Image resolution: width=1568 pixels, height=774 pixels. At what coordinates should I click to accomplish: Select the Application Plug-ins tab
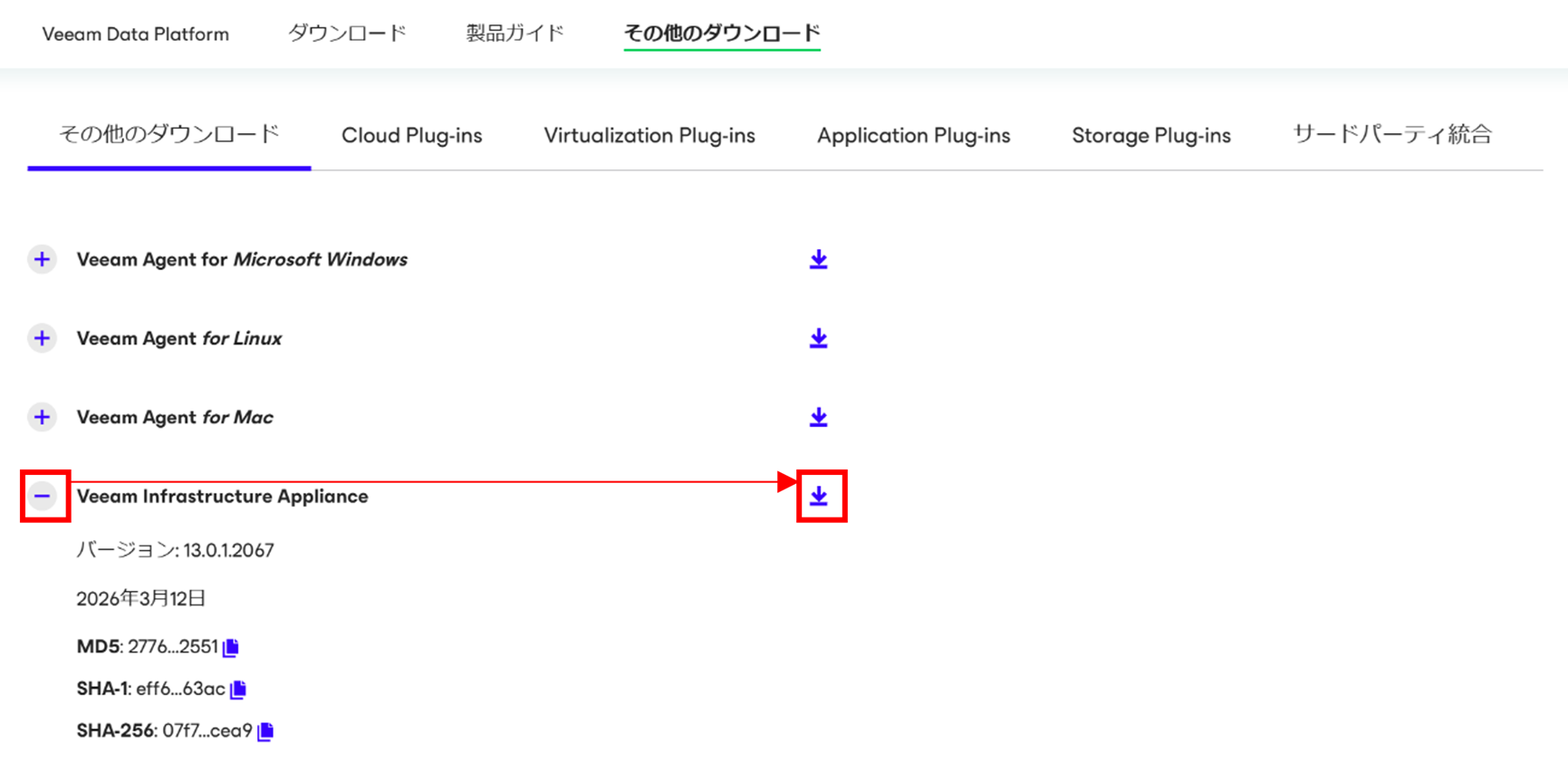(x=913, y=136)
